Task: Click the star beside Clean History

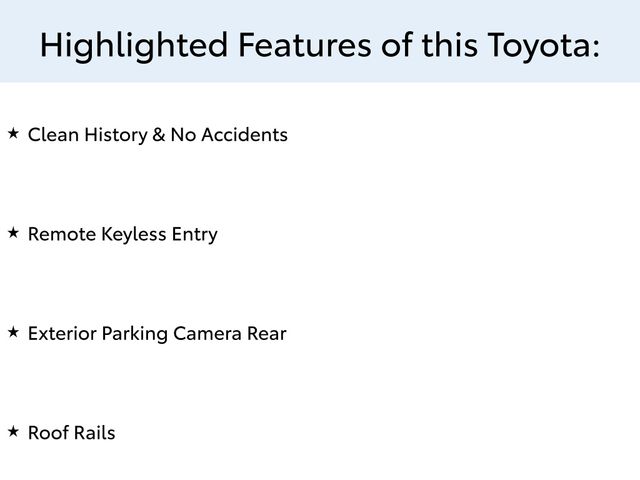Action: click(x=13, y=132)
